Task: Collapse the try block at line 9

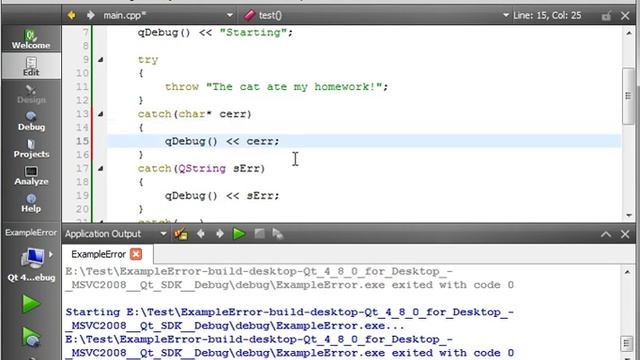Action: pos(100,60)
